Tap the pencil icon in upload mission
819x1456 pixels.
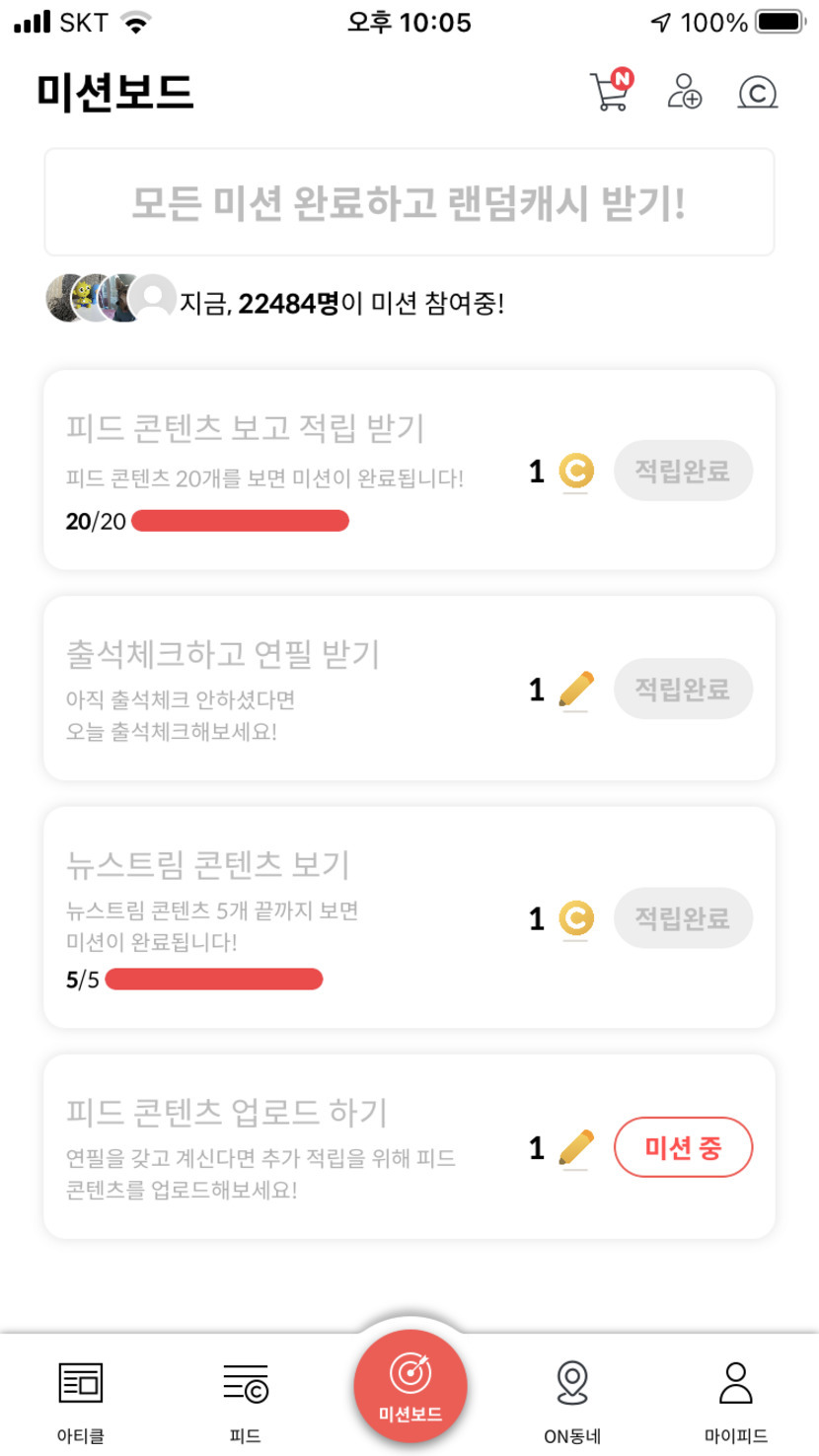(576, 1147)
